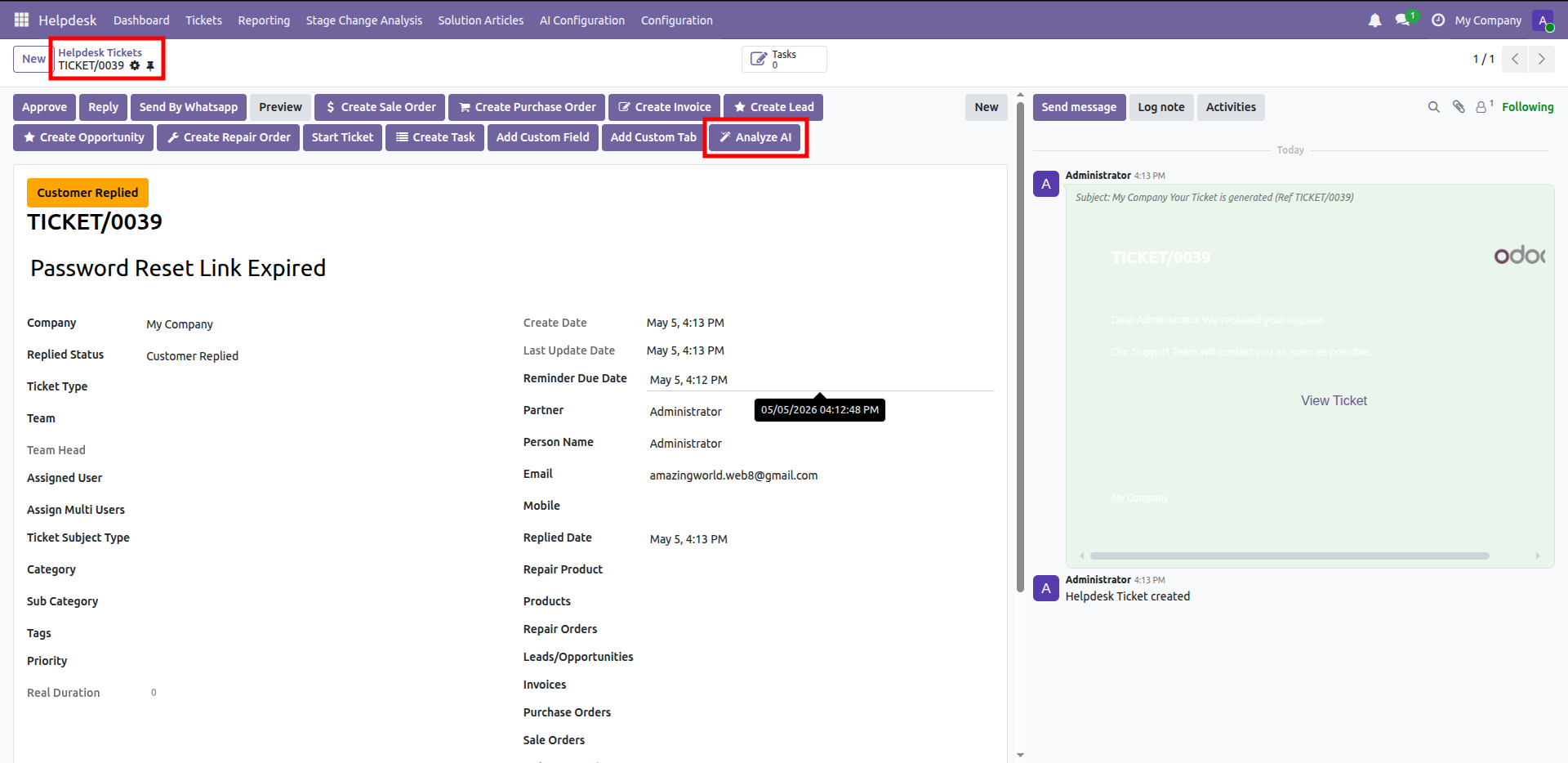Switch to Send message tab

pyautogui.click(x=1079, y=107)
